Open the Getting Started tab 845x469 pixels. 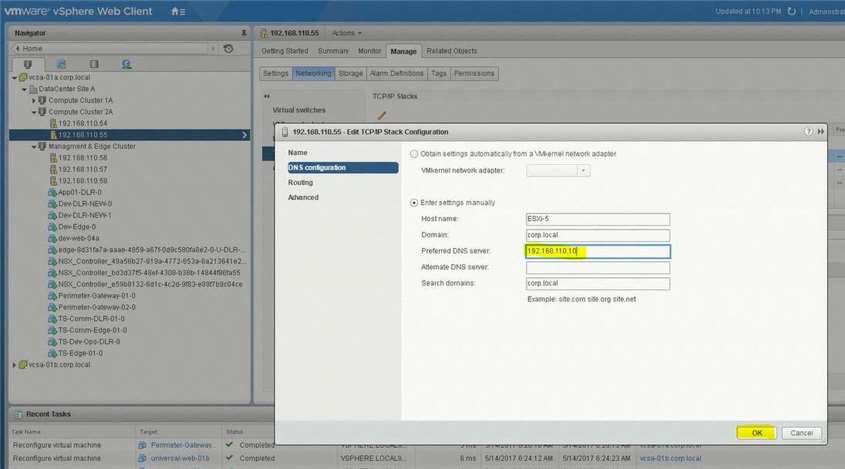click(285, 51)
